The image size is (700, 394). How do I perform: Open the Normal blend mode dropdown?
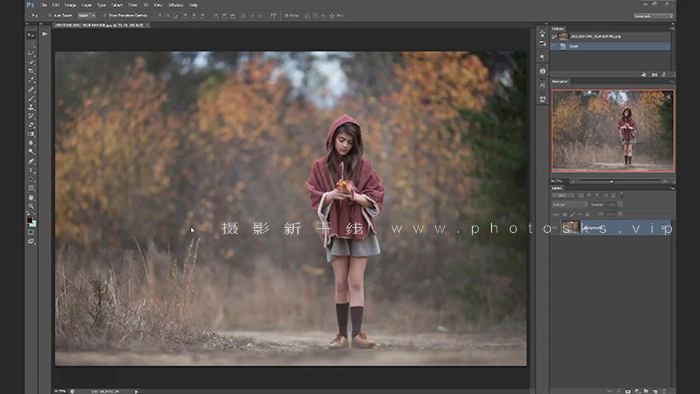570,205
